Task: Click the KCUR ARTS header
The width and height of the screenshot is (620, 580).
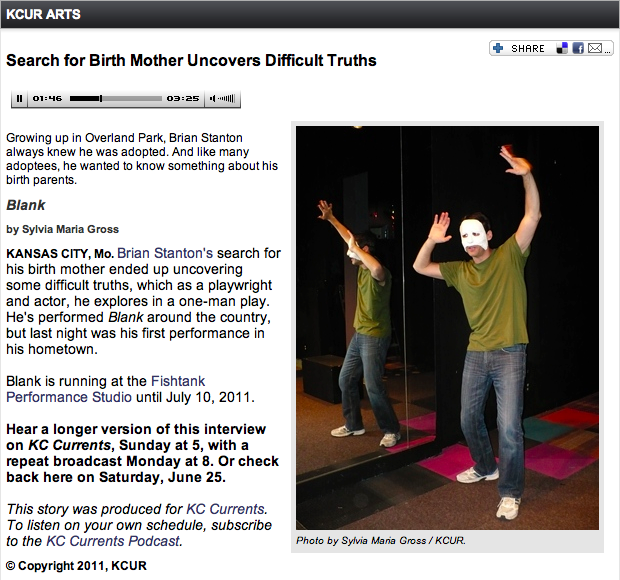Action: [43, 14]
